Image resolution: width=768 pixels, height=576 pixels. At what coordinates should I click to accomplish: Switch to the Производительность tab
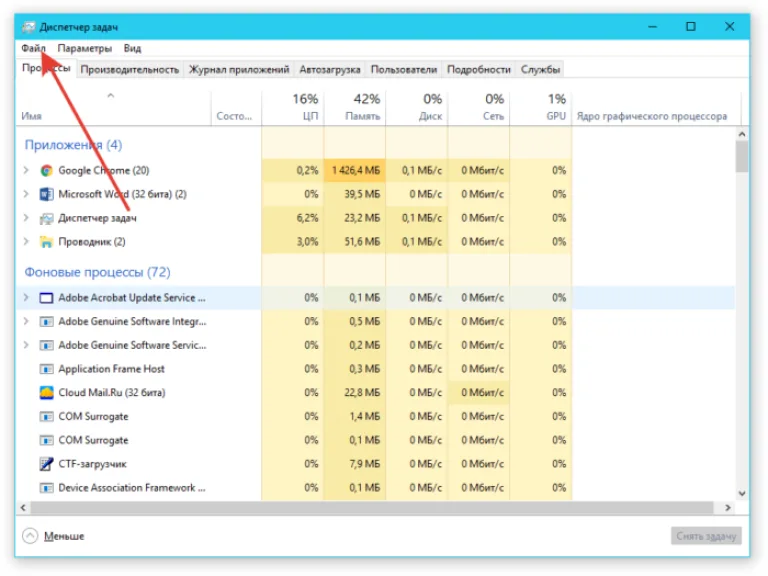(x=130, y=70)
